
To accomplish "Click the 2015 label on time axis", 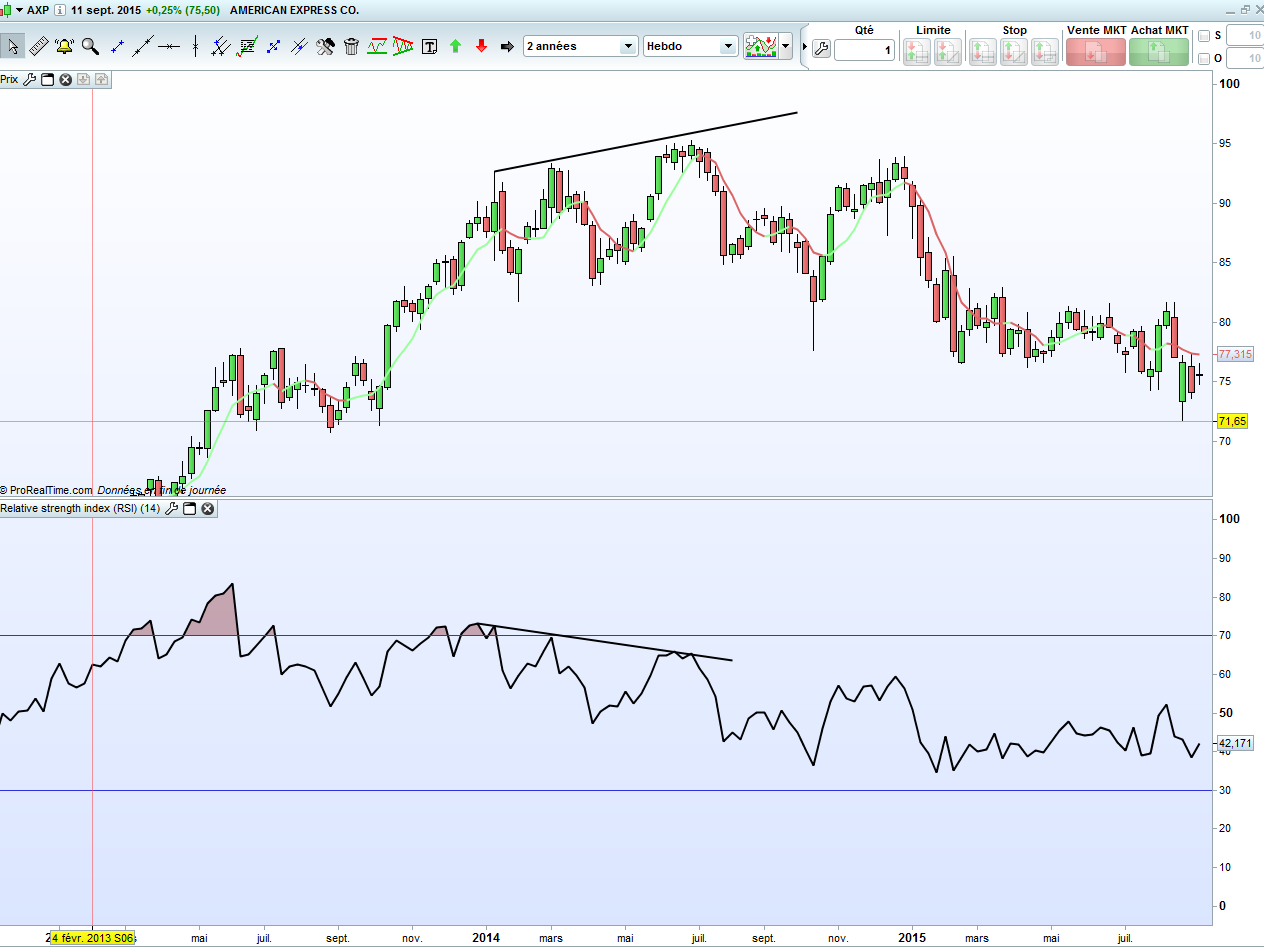I will tap(911, 938).
